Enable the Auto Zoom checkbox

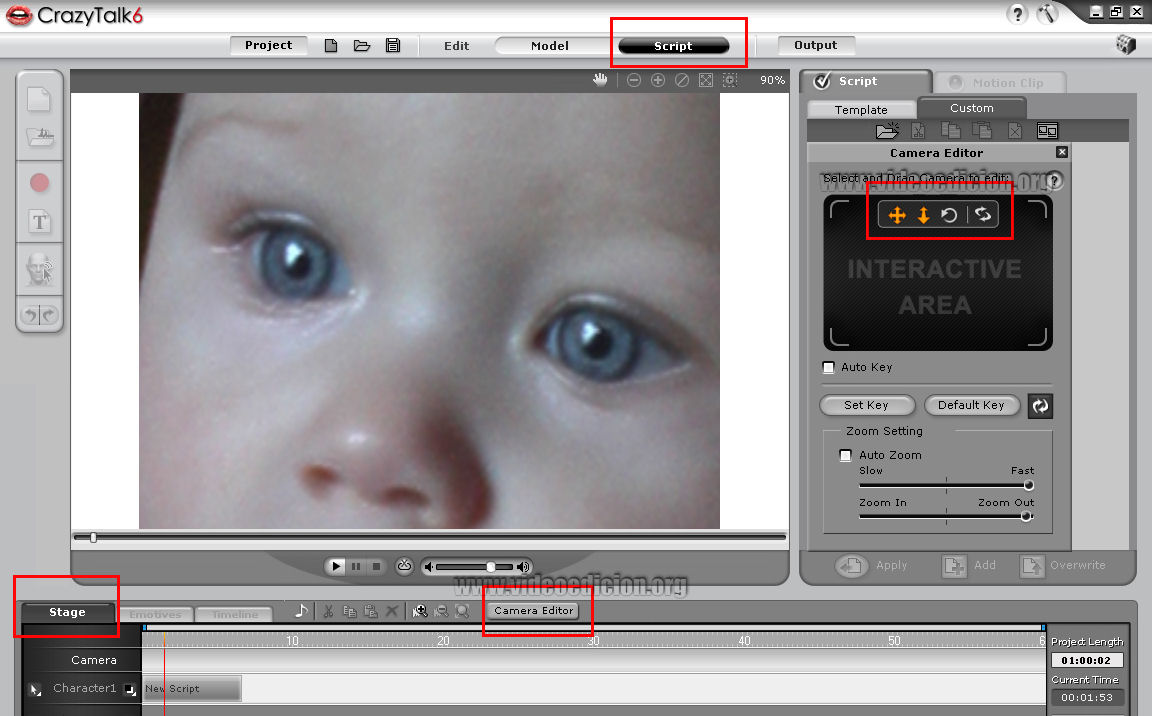point(845,455)
